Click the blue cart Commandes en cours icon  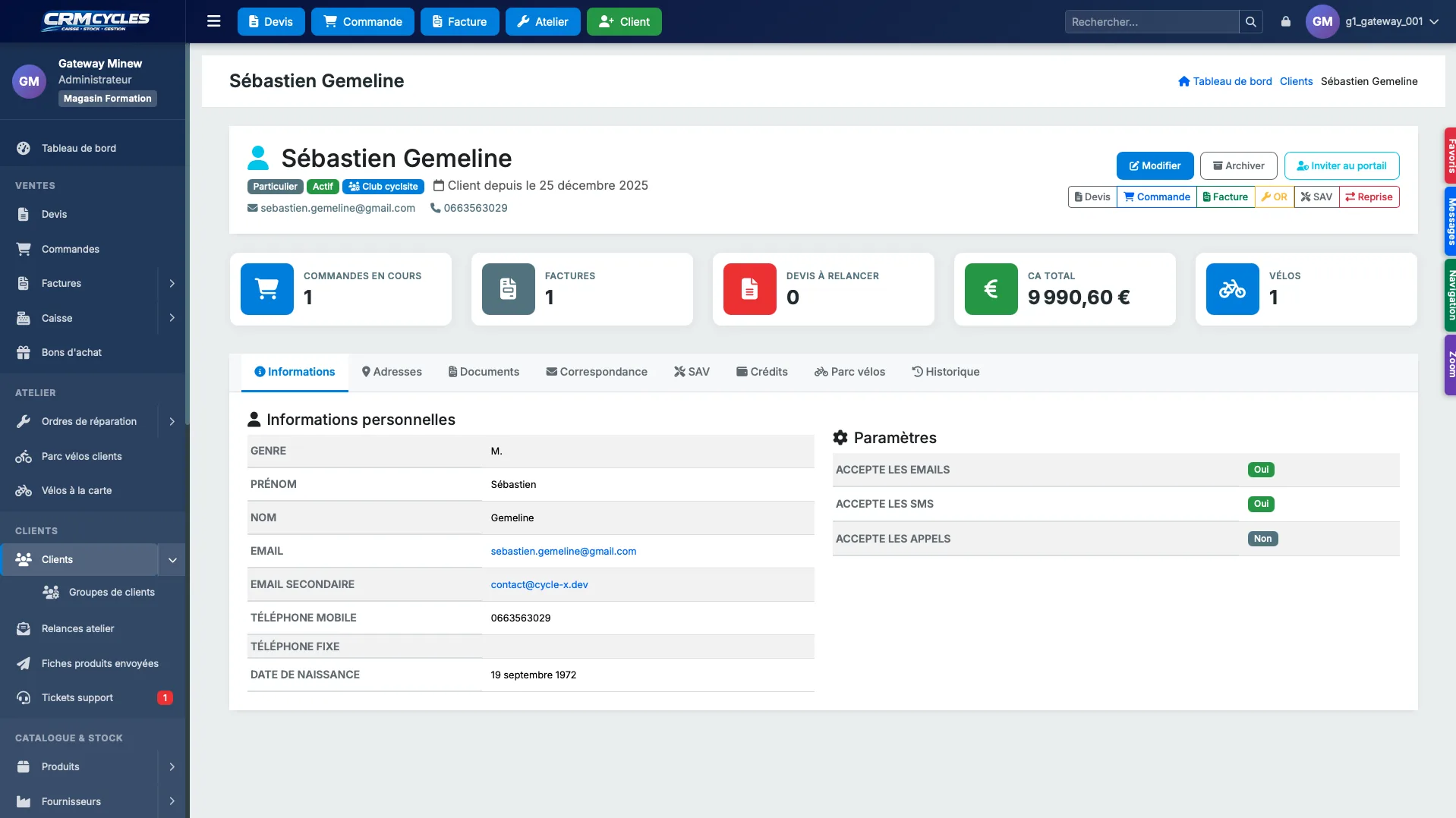(267, 289)
